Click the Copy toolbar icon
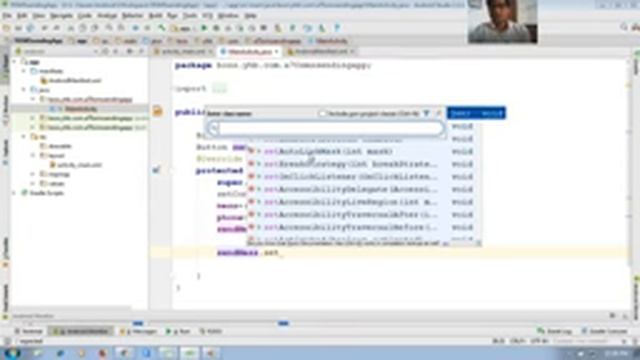 tap(83, 28)
